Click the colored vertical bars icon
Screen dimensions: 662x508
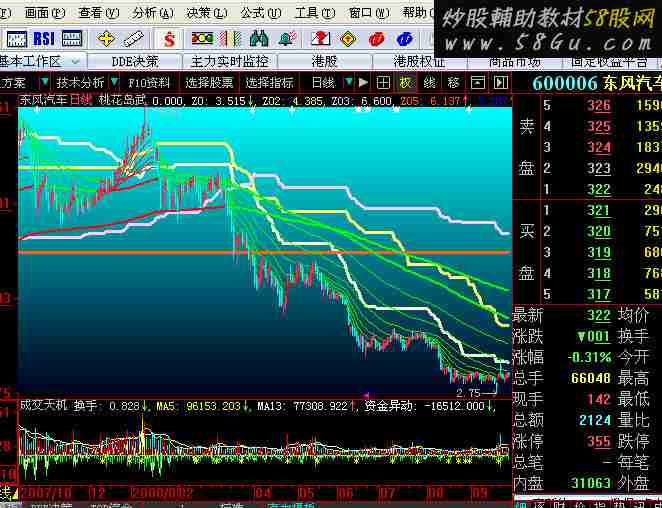click(x=231, y=39)
